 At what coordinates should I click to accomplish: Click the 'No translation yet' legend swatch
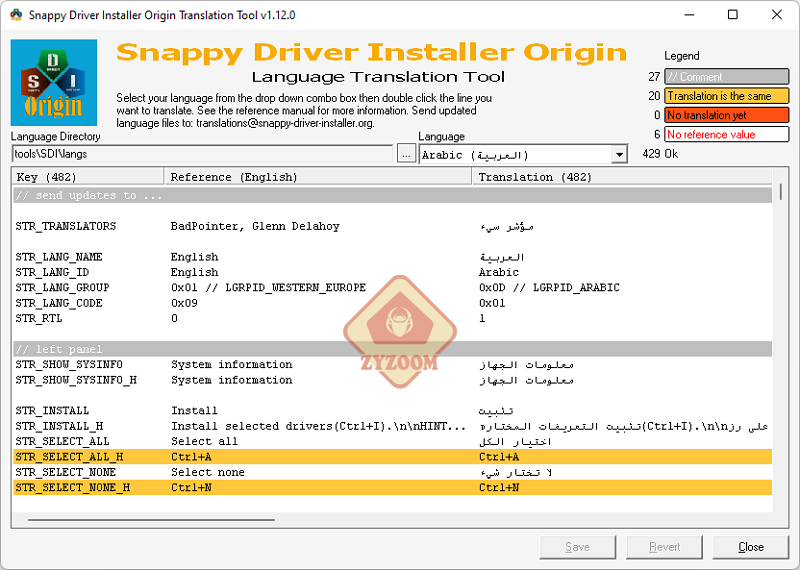click(x=727, y=115)
